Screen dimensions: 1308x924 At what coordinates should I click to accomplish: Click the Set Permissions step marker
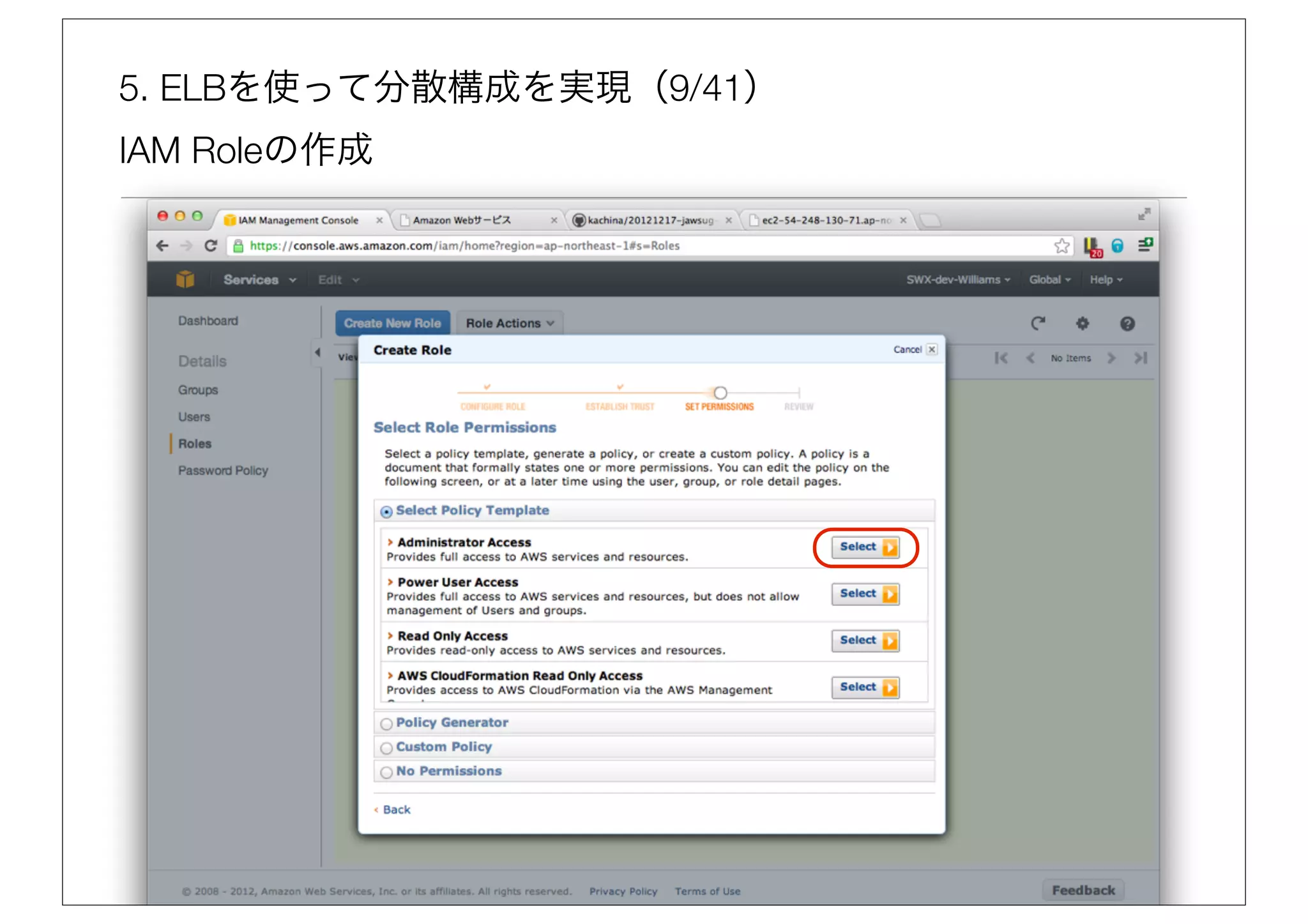[720, 393]
